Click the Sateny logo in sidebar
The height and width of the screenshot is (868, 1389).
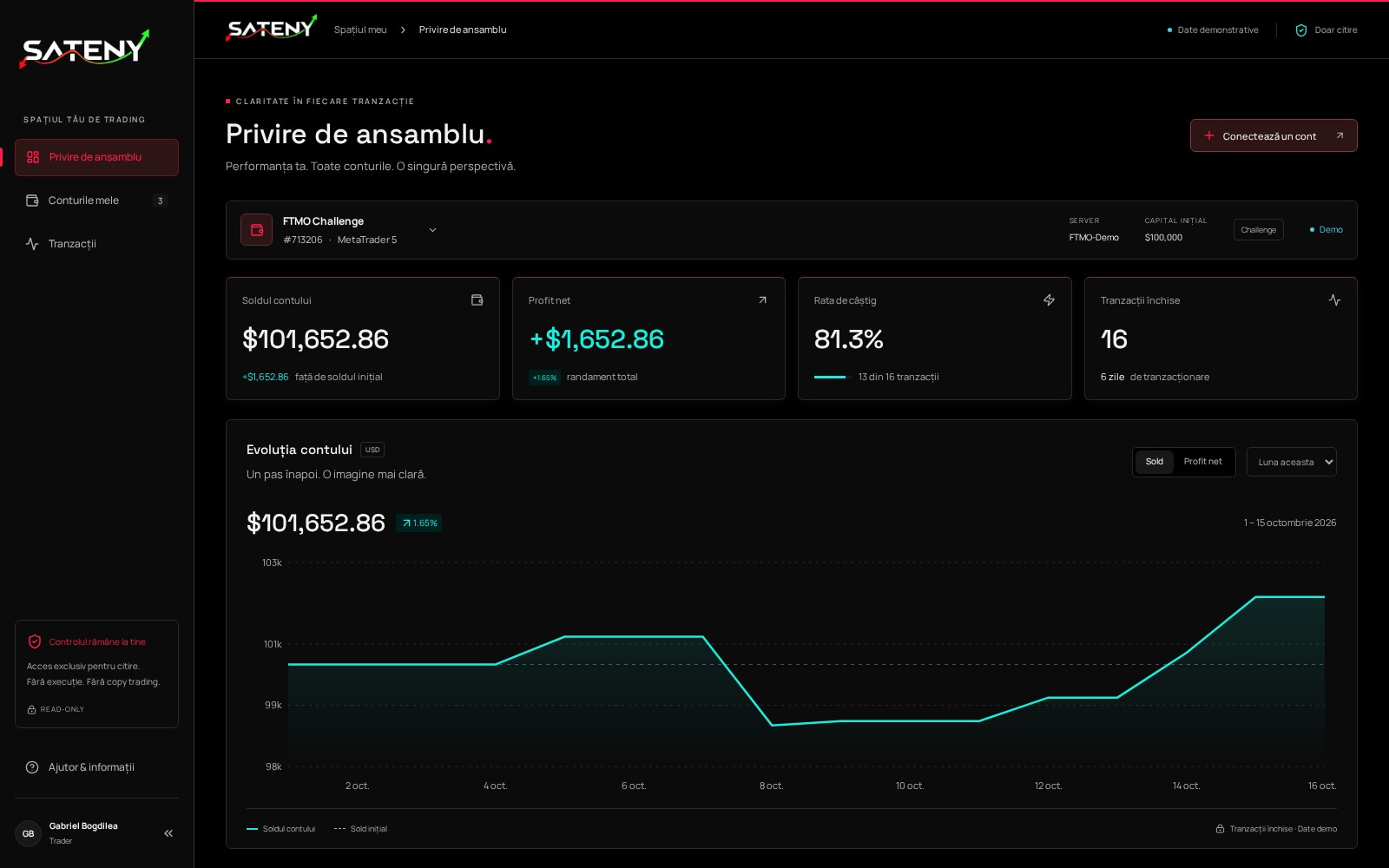click(84, 49)
